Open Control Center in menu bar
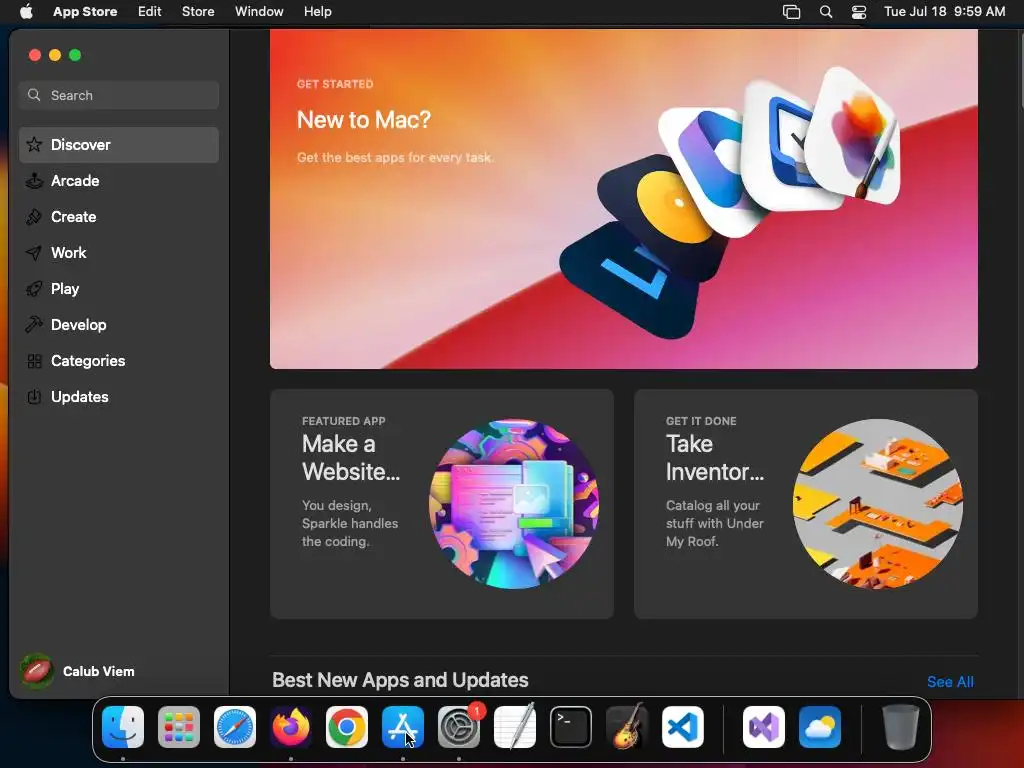Screen dimensions: 1024x768 [x=859, y=12]
